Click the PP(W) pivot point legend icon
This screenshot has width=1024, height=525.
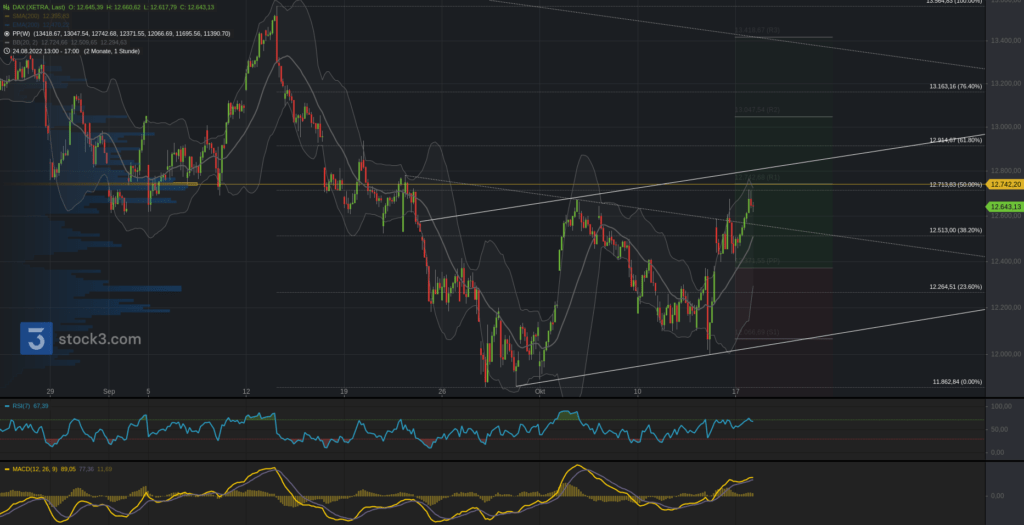[6, 33]
